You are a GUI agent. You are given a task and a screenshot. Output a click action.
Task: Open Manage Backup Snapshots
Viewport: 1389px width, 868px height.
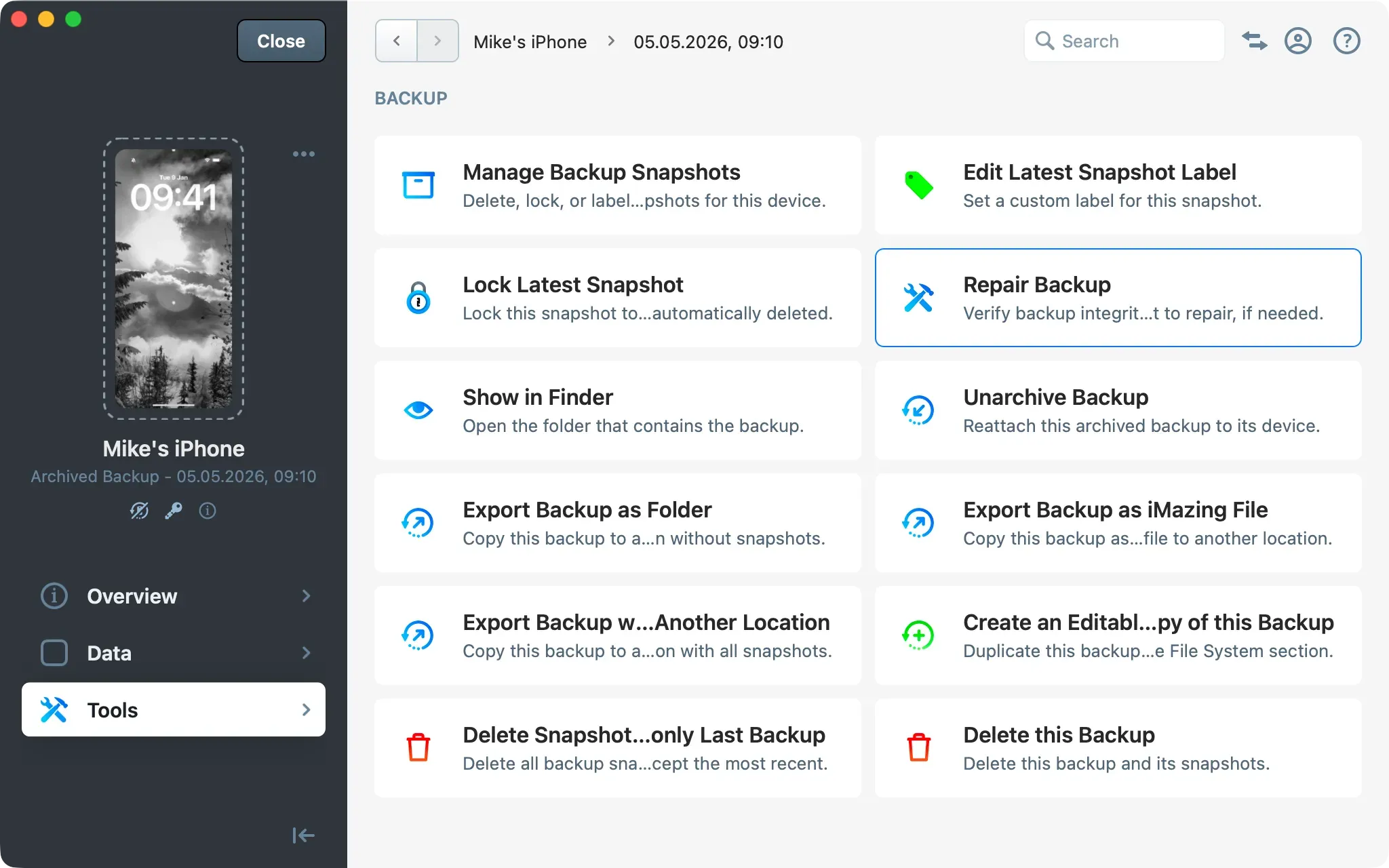617,185
